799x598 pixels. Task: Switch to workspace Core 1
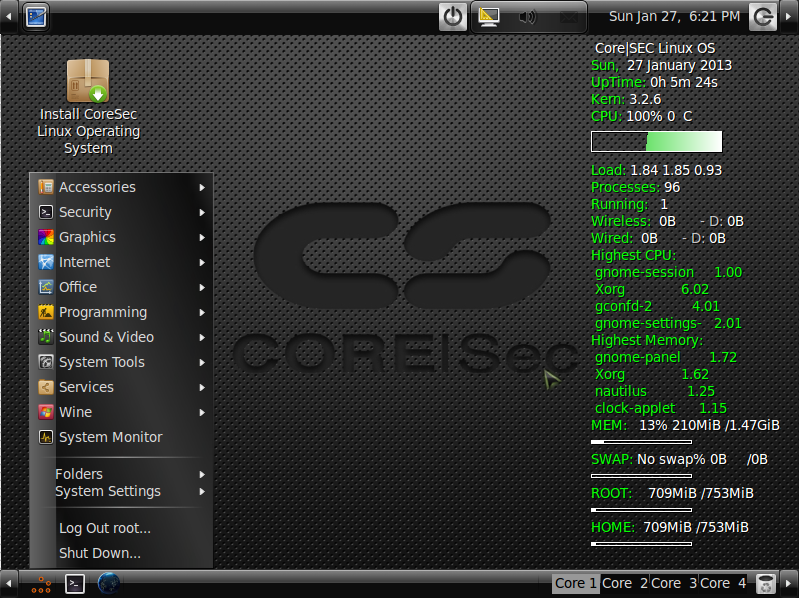[576, 583]
